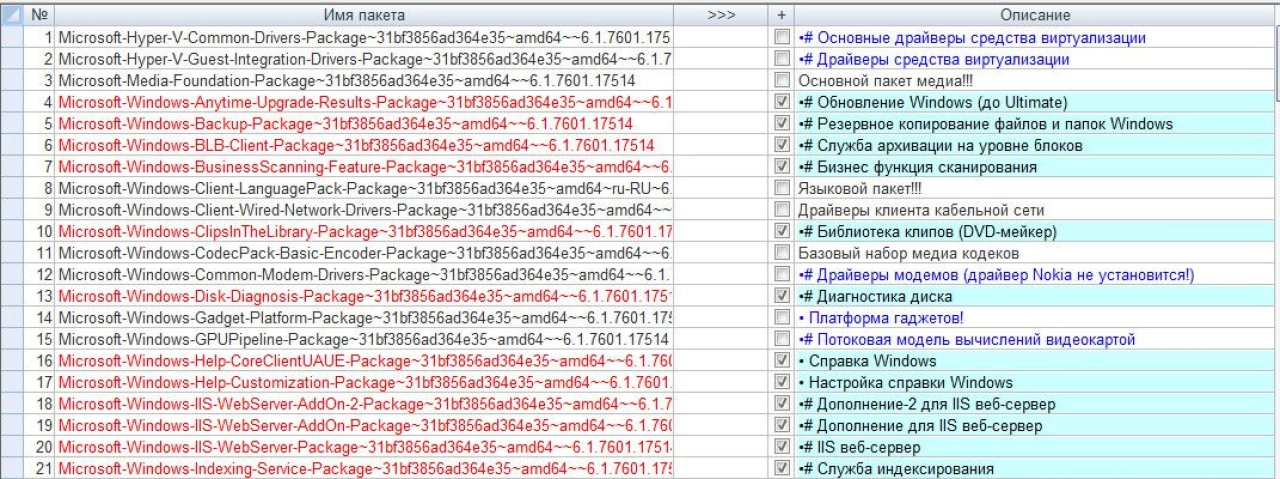Click the '>>>' column header
1280x479 pixels.
(720, 15)
